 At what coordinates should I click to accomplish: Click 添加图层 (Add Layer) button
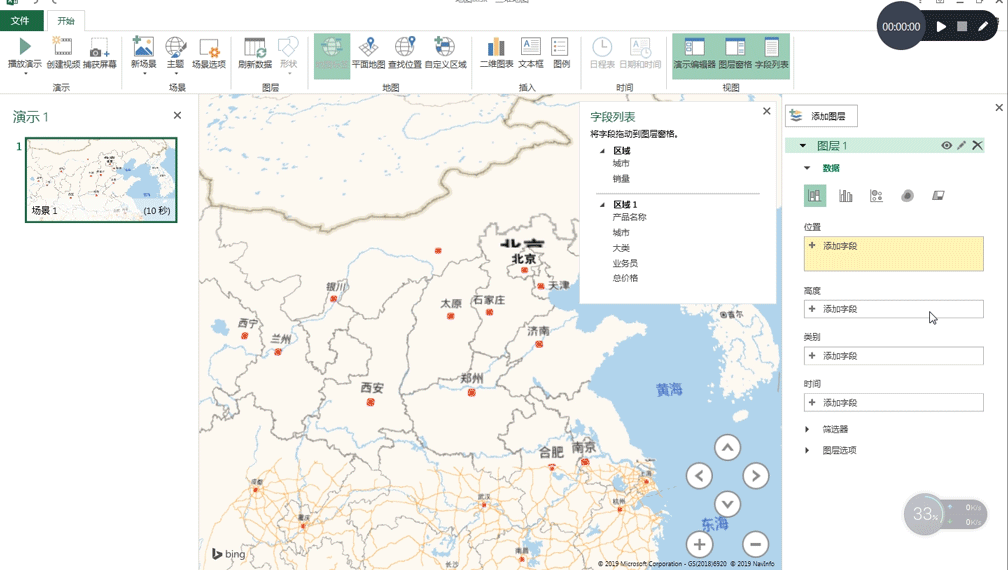822,116
